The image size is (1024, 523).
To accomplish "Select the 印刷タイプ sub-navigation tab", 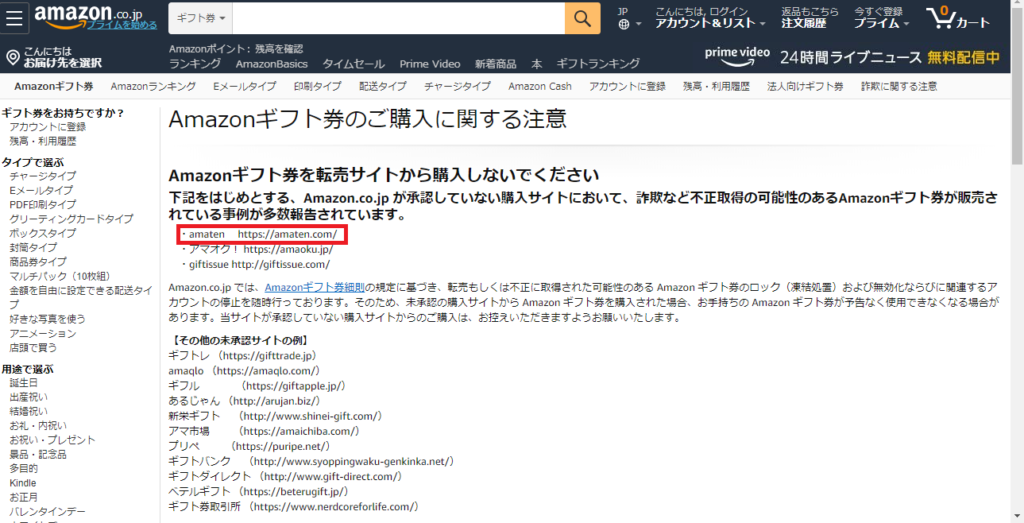I will click(317, 86).
